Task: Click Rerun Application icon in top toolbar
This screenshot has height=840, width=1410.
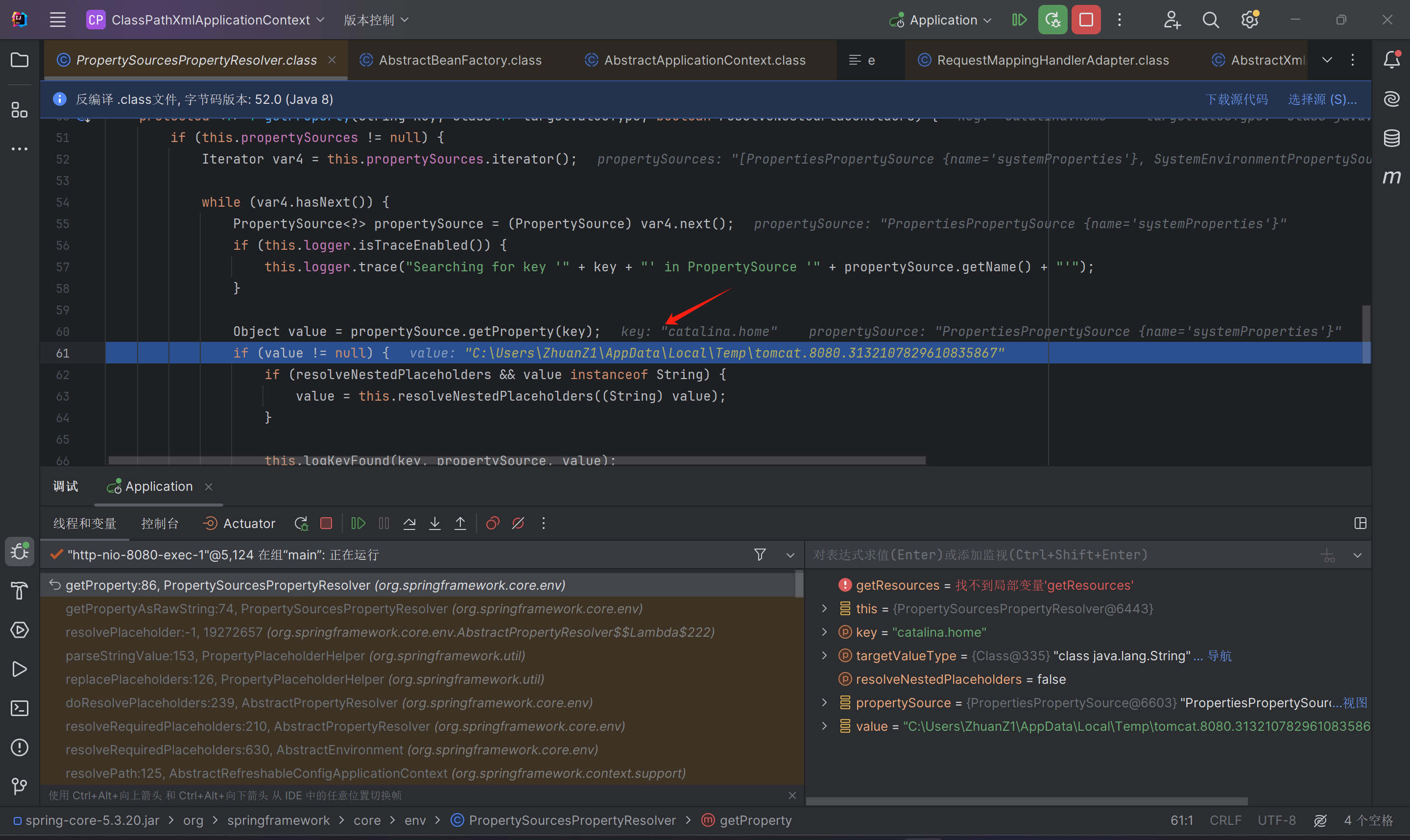Action: coord(1052,21)
